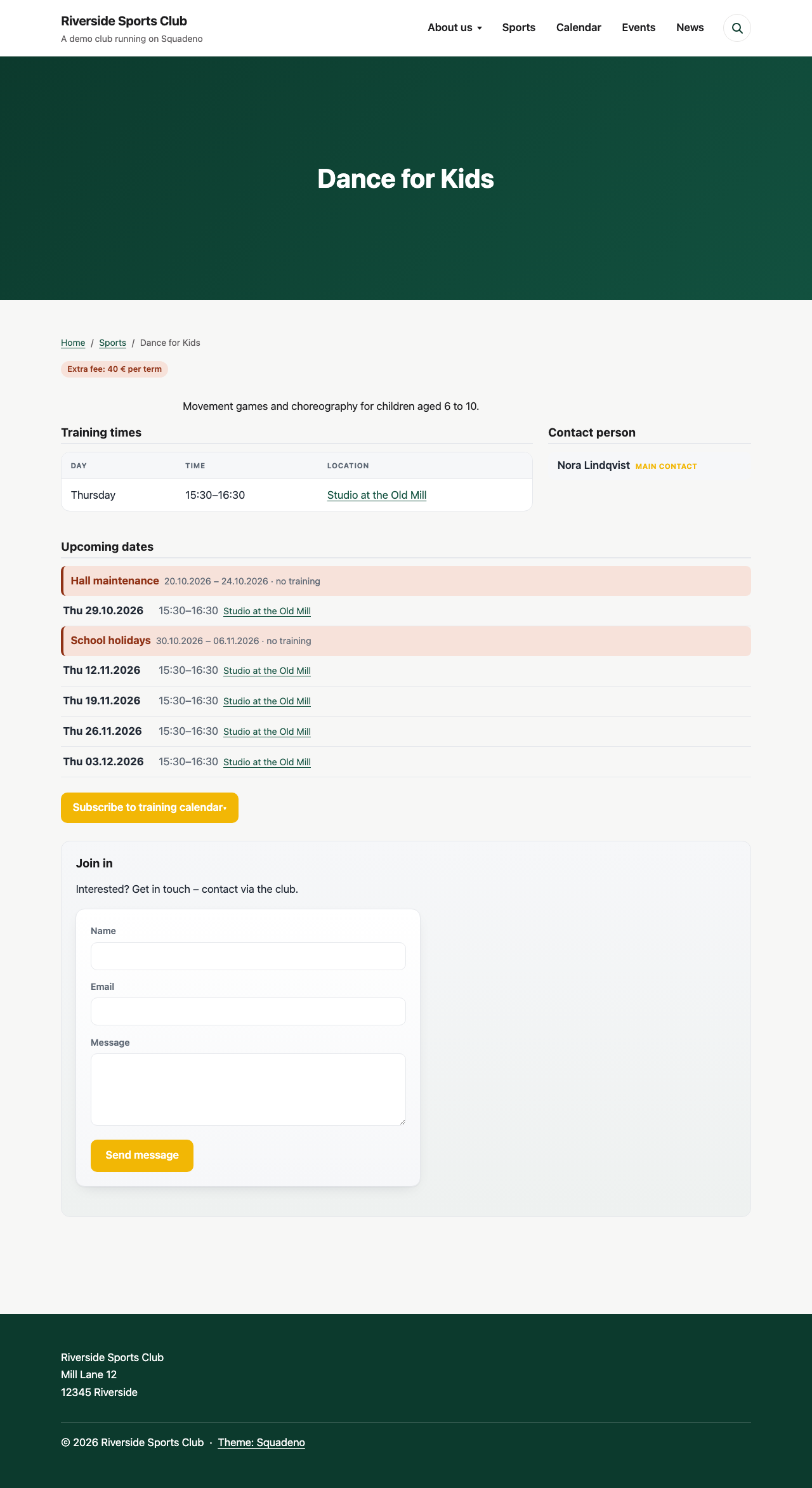The image size is (812, 1488).
Task: Open Studio at the Old Mill in training table
Action: coord(377,495)
